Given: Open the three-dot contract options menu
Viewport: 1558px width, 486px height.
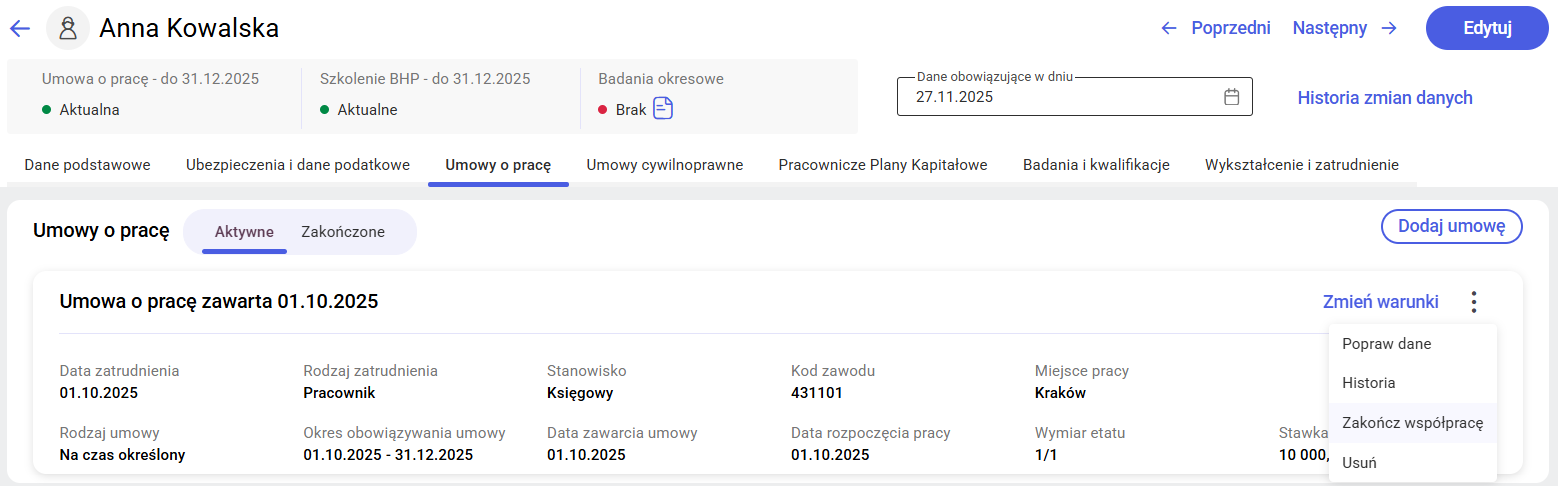Looking at the screenshot, I should [x=1473, y=302].
